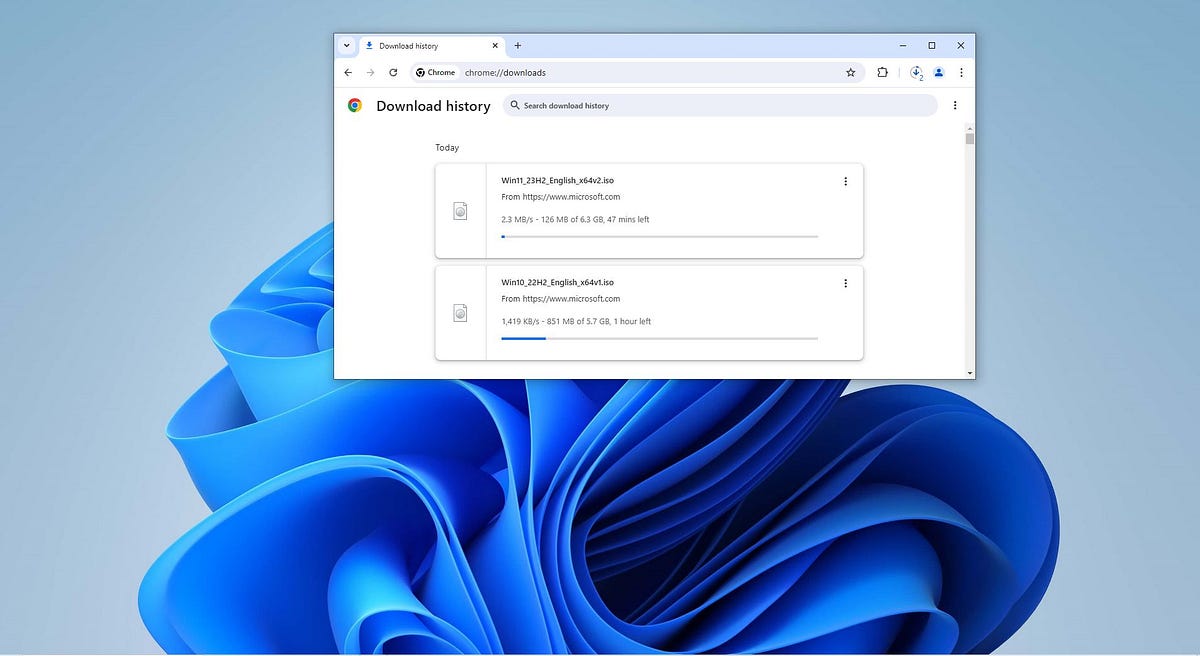Screen dimensions: 1200x656
Task: Go back using the back arrow
Action: tap(348, 73)
